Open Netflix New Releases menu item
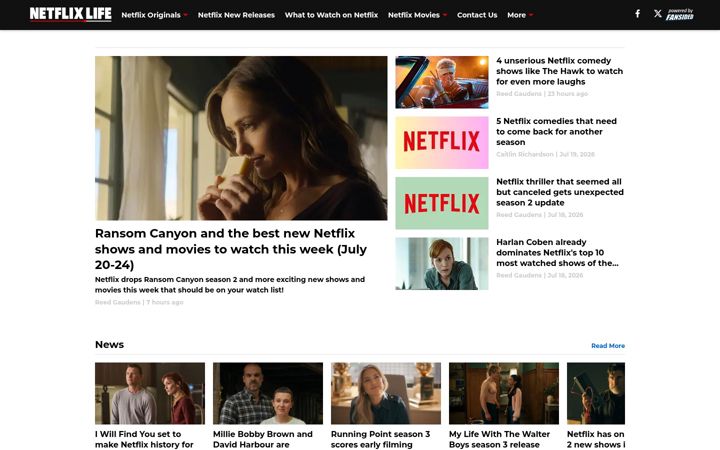Screen dimensions: 720x450 [x=236, y=15]
